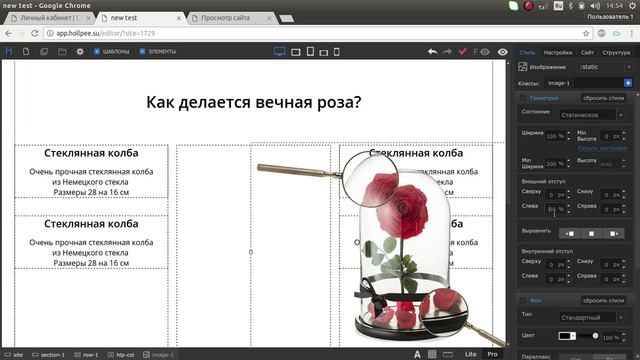This screenshot has height=360, width=640.
Task: Select desktop monitor screen view
Action: pos(280,51)
